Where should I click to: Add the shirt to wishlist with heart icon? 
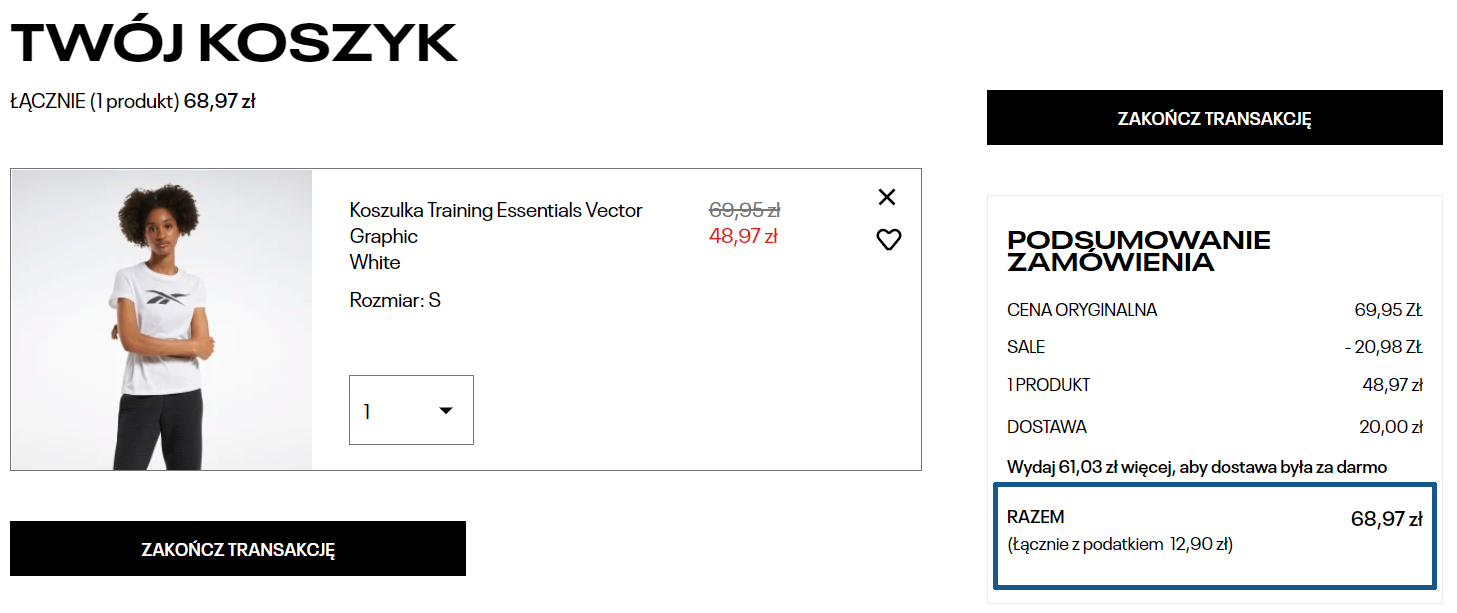(888, 240)
